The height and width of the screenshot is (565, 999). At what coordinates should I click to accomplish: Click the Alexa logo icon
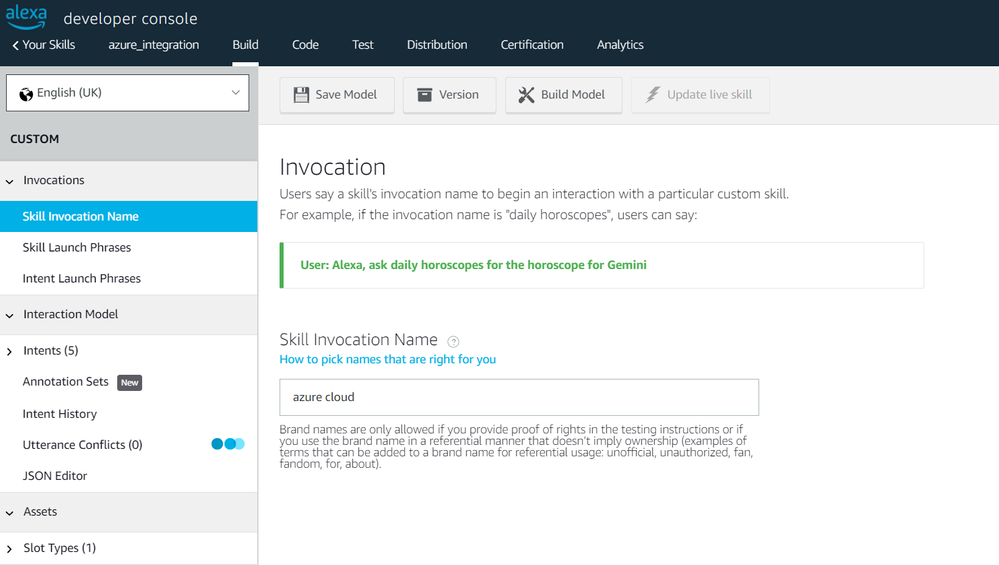(26, 16)
